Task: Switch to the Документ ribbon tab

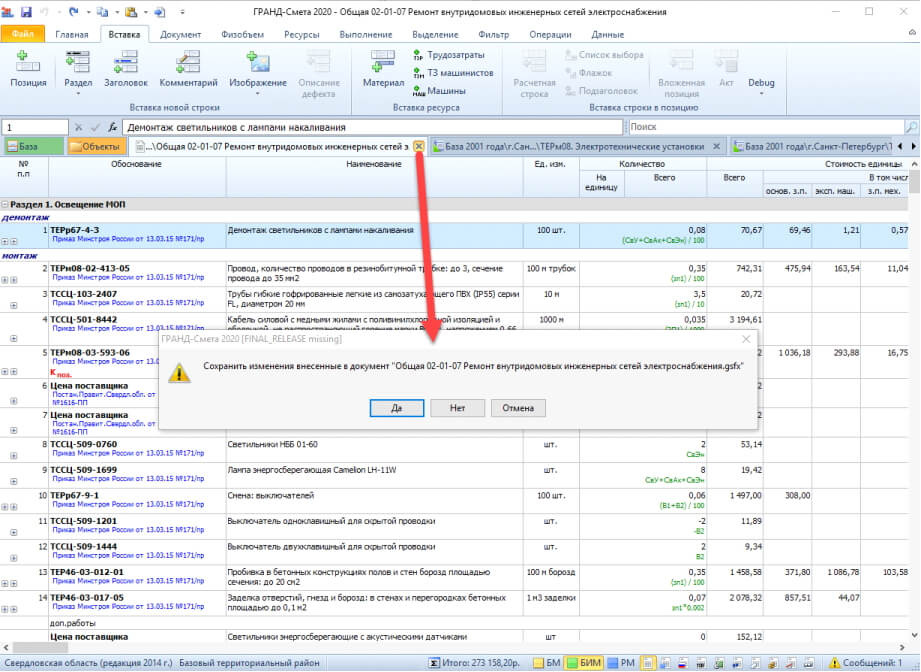Action: (x=180, y=35)
